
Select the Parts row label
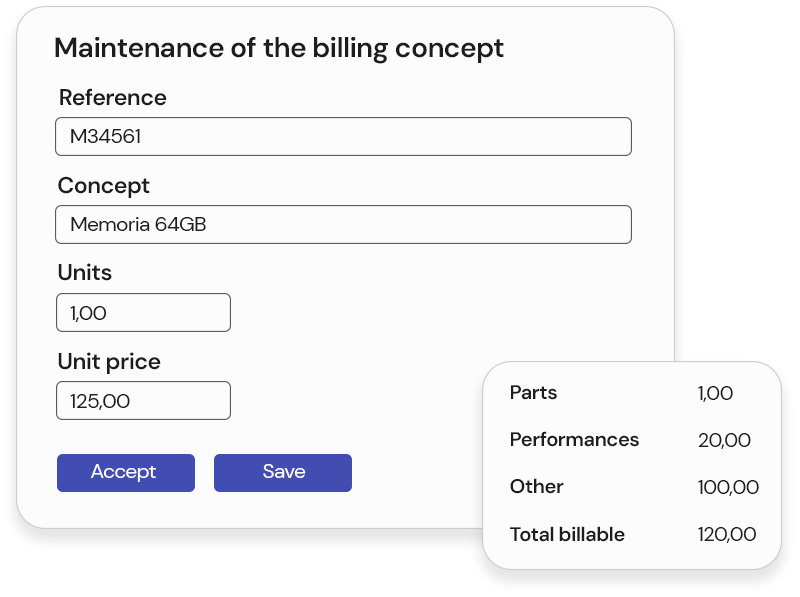tap(533, 393)
